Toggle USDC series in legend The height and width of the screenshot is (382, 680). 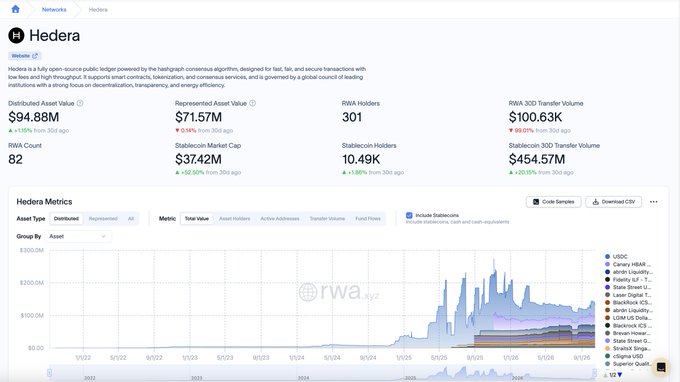[x=616, y=257]
